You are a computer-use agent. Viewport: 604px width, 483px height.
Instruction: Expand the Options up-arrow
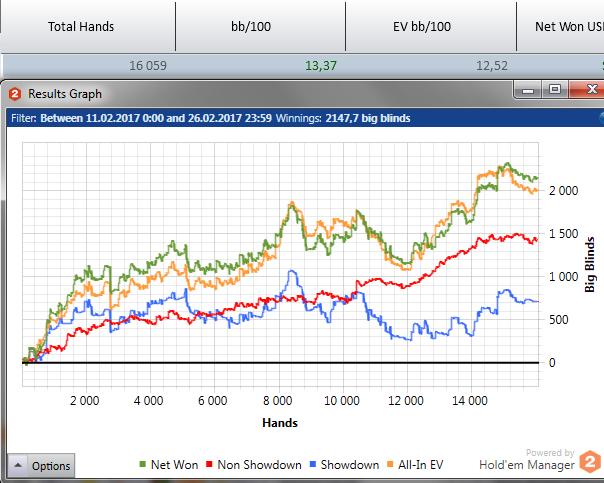(18, 465)
